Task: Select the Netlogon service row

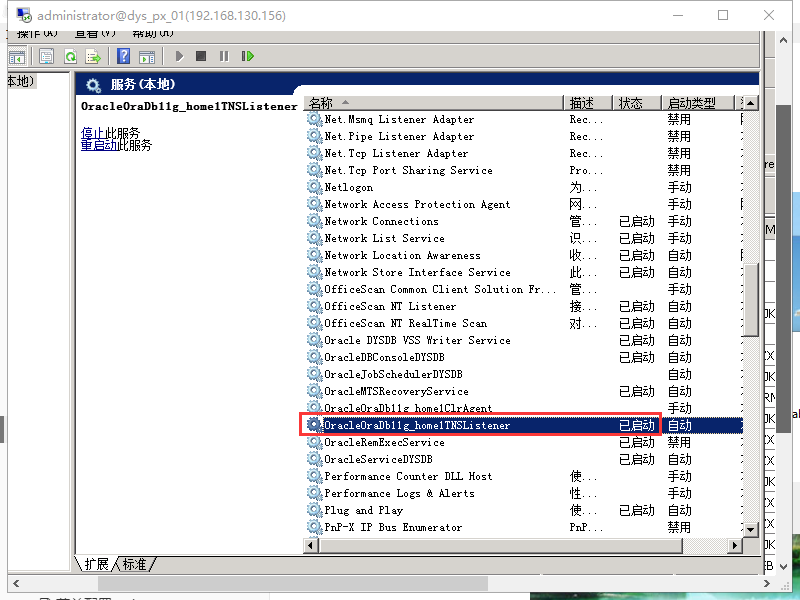Action: [348, 187]
